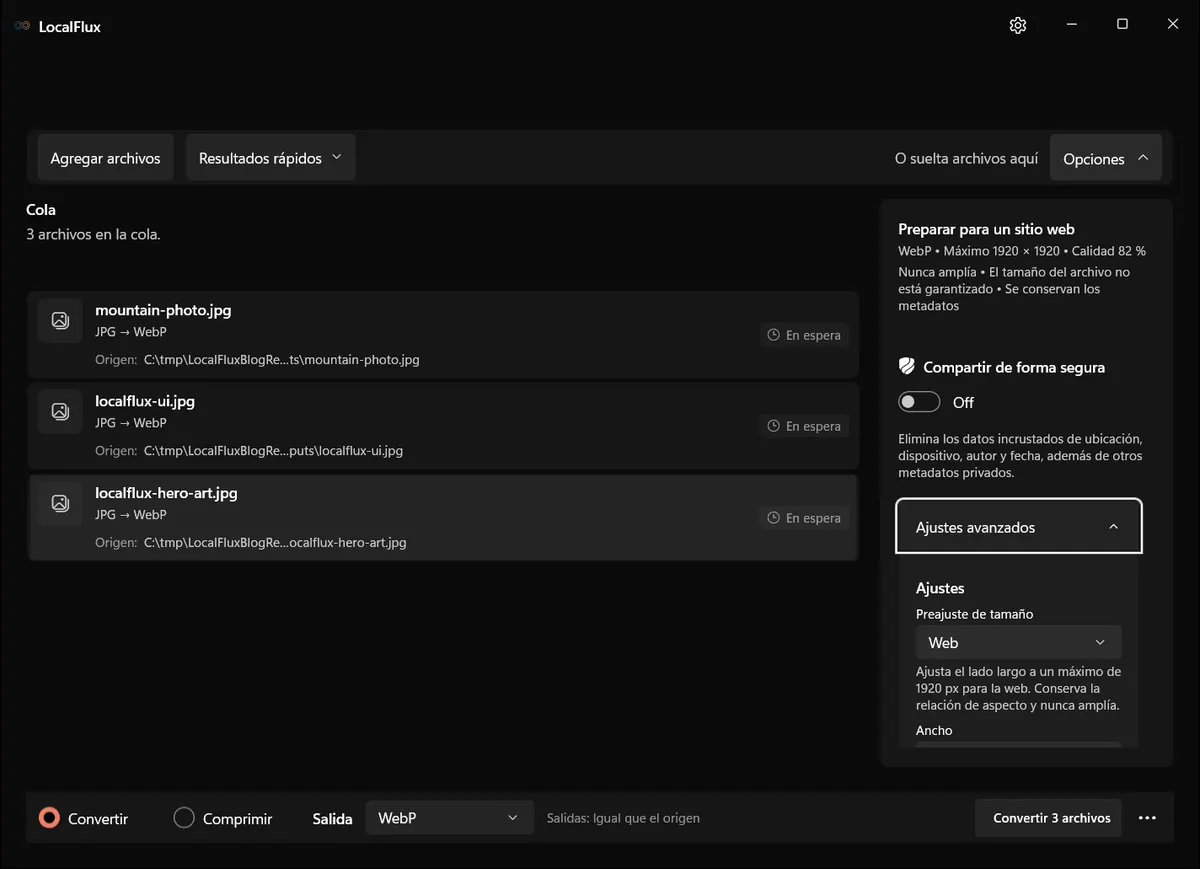Collapse the Opciones panel
The image size is (1200, 869).
coord(1106,158)
